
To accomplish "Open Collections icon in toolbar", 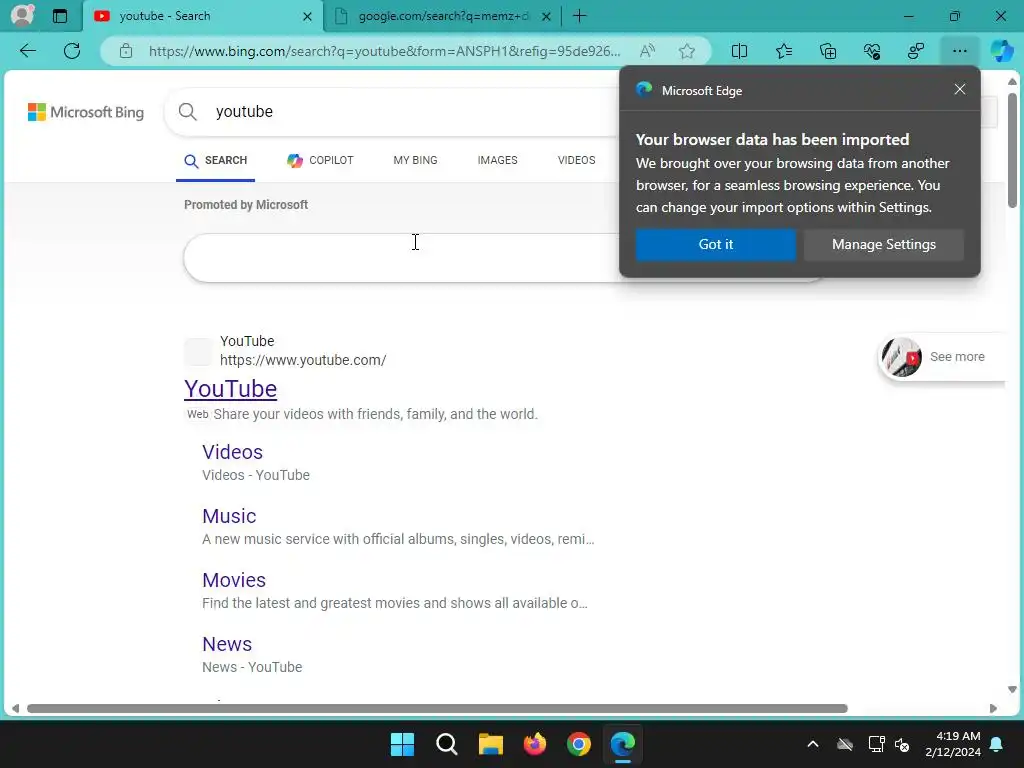I will 827,51.
